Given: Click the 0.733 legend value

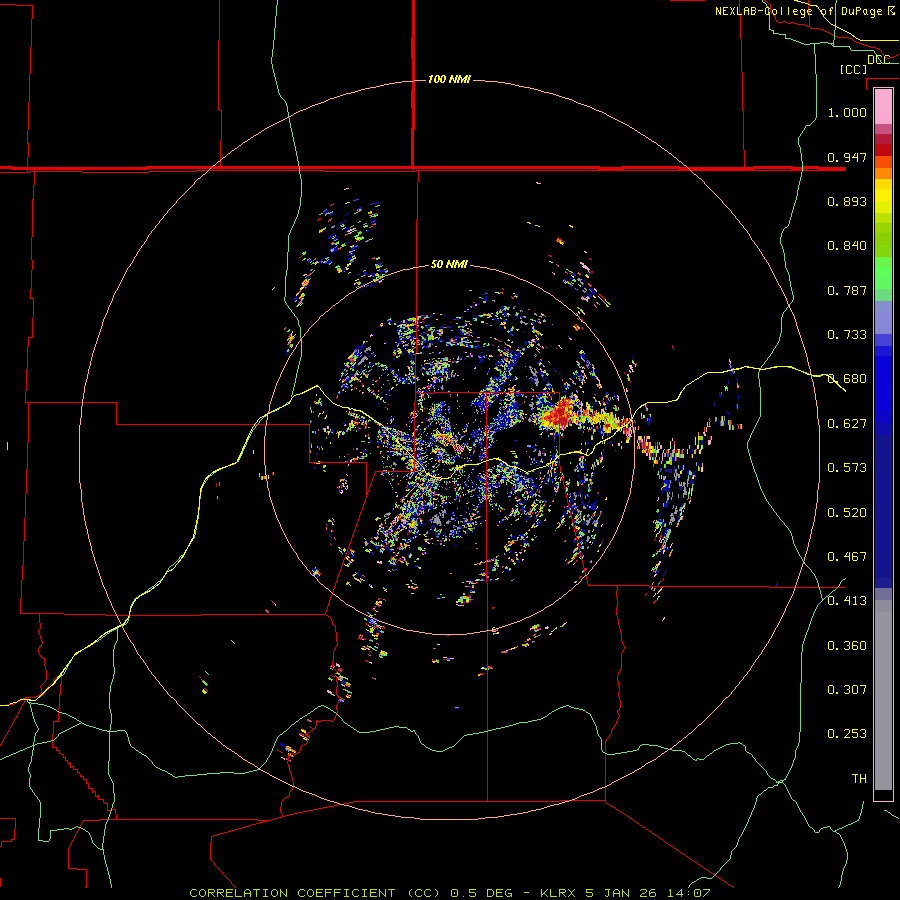Looking at the screenshot, I should [847, 335].
